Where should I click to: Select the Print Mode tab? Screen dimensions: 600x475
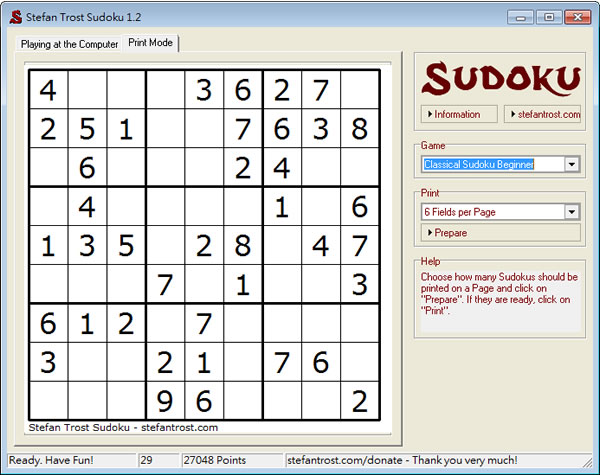click(x=150, y=42)
